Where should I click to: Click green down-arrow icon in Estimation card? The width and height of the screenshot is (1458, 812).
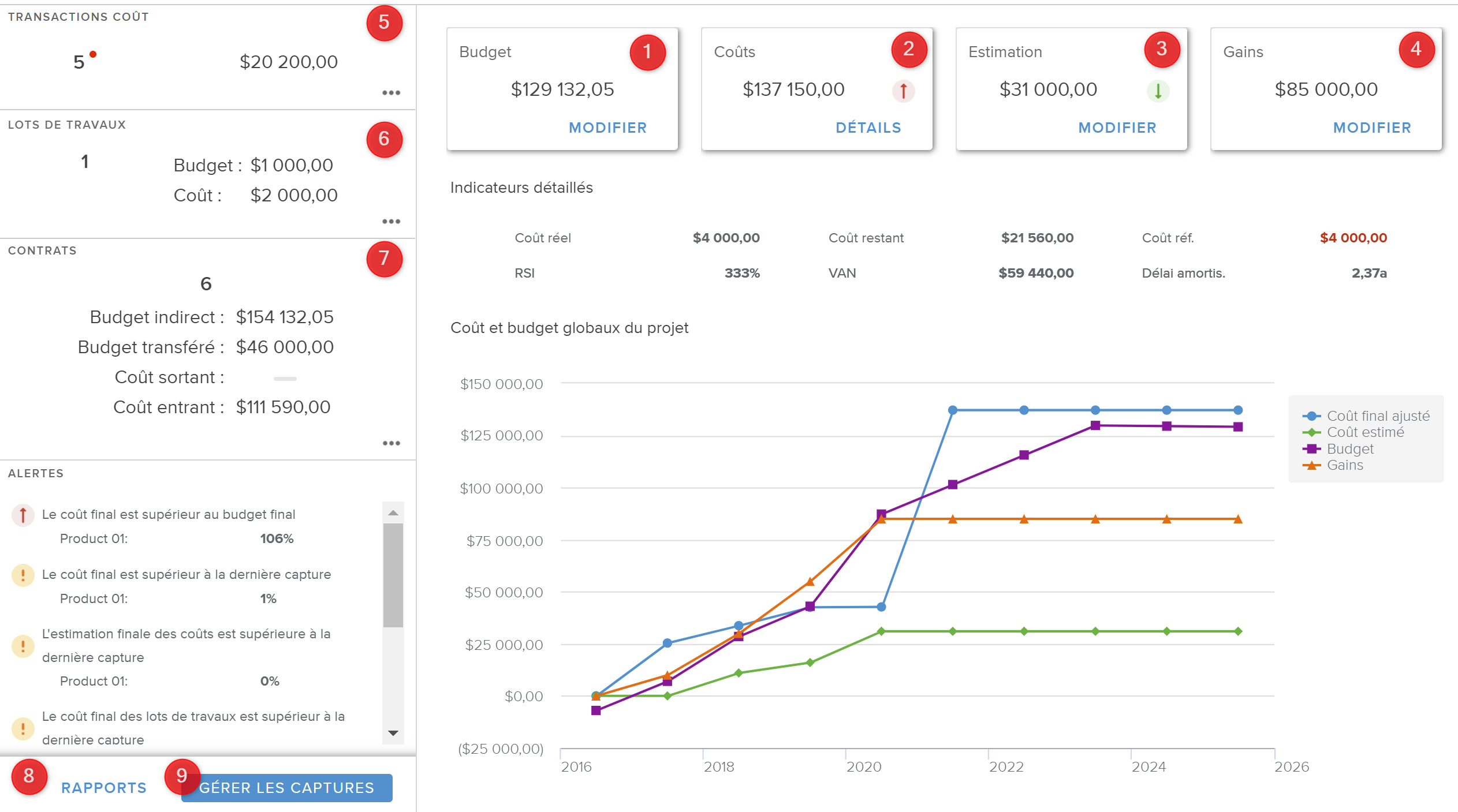(x=1158, y=91)
